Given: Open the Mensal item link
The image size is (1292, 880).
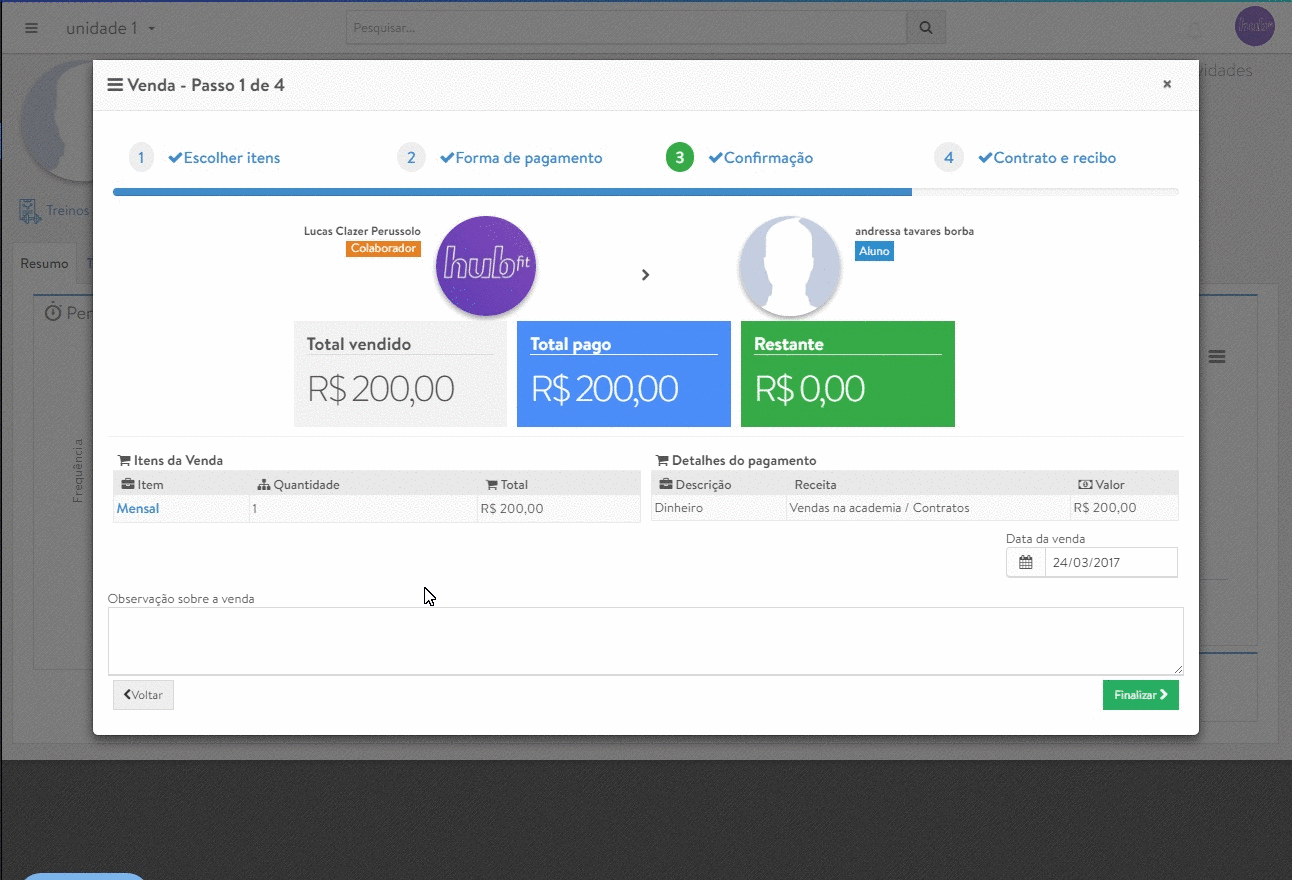Looking at the screenshot, I should pos(138,509).
